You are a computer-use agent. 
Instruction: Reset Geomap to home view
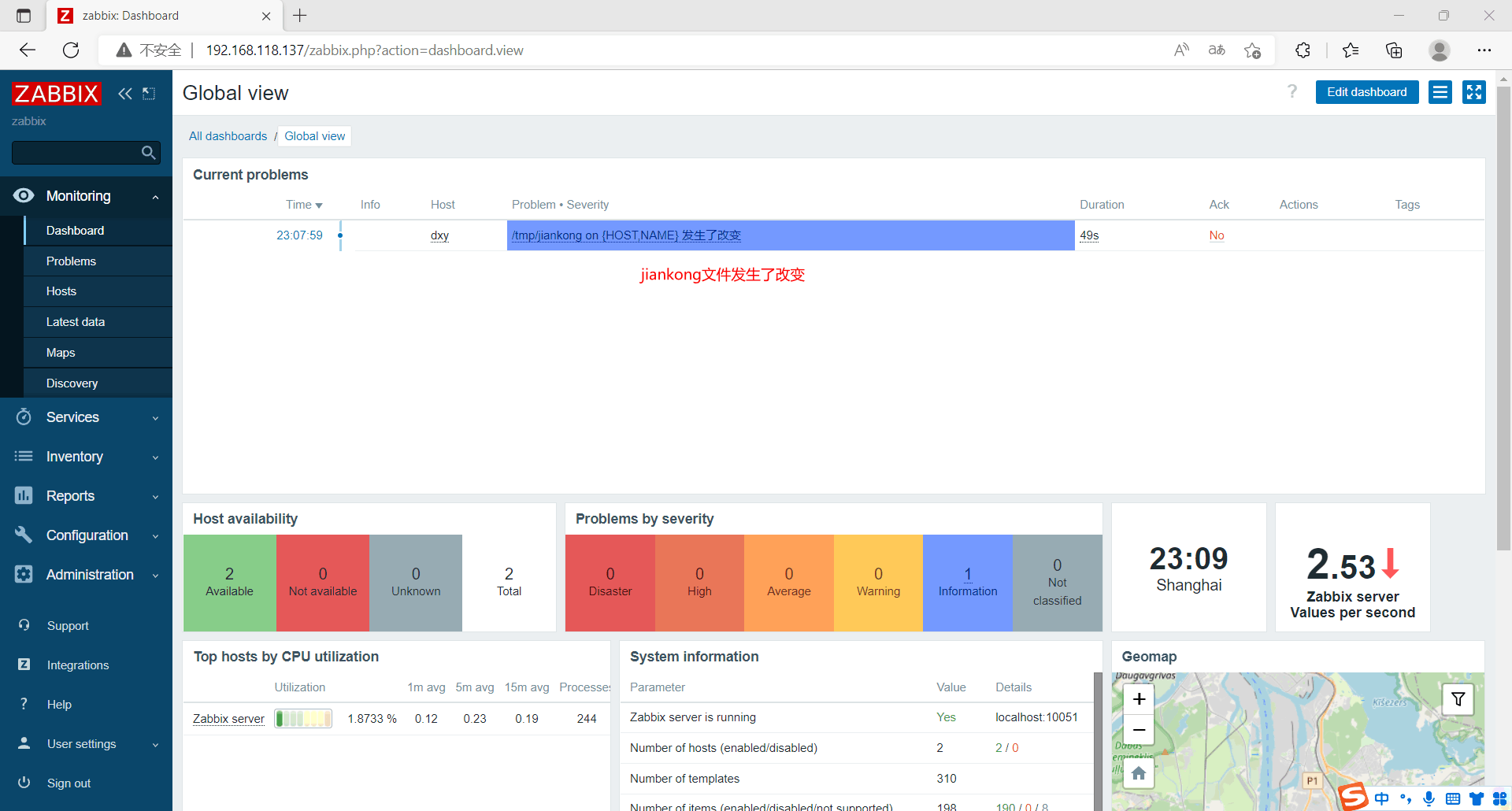click(1139, 773)
